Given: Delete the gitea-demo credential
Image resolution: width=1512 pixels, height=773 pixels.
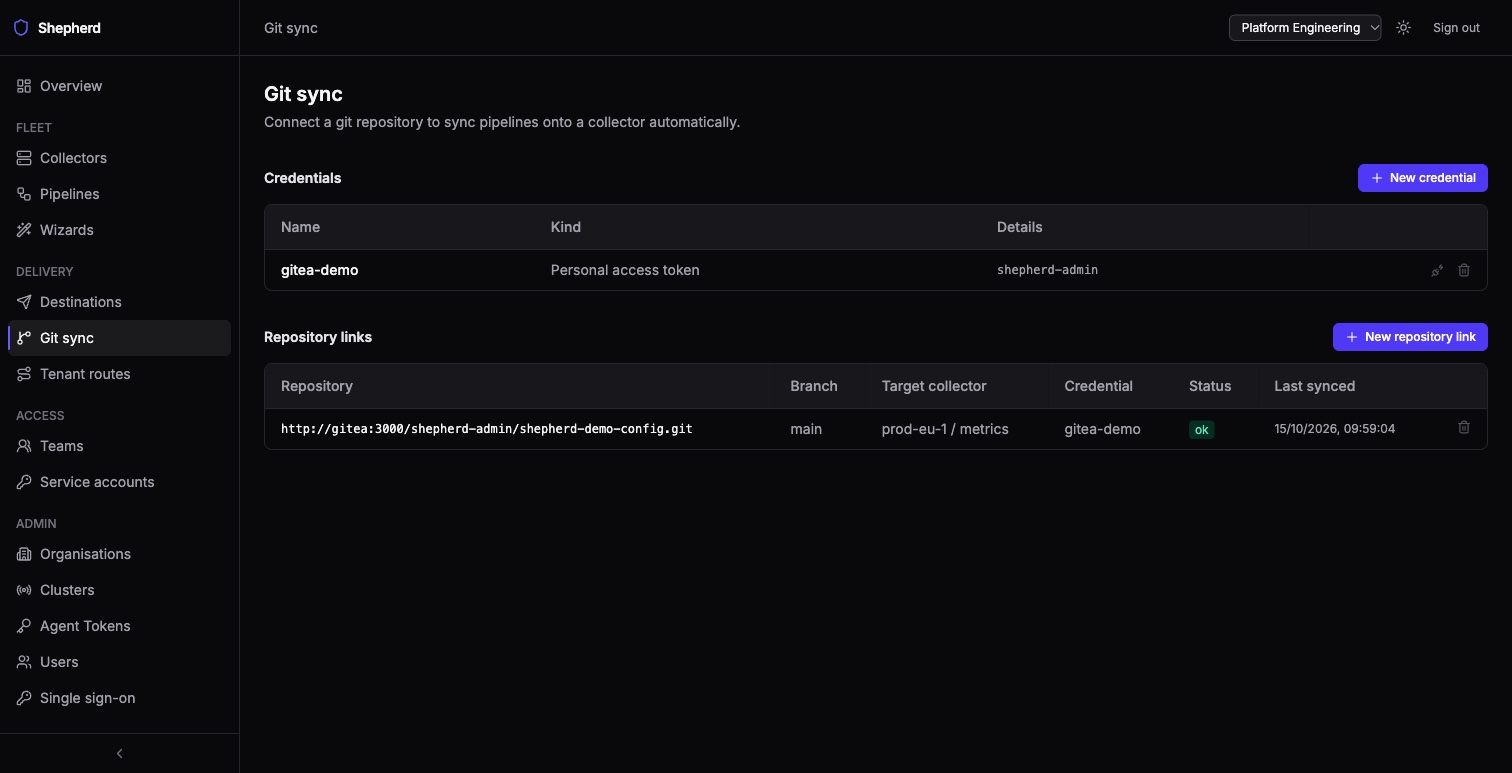Looking at the screenshot, I should (1464, 270).
